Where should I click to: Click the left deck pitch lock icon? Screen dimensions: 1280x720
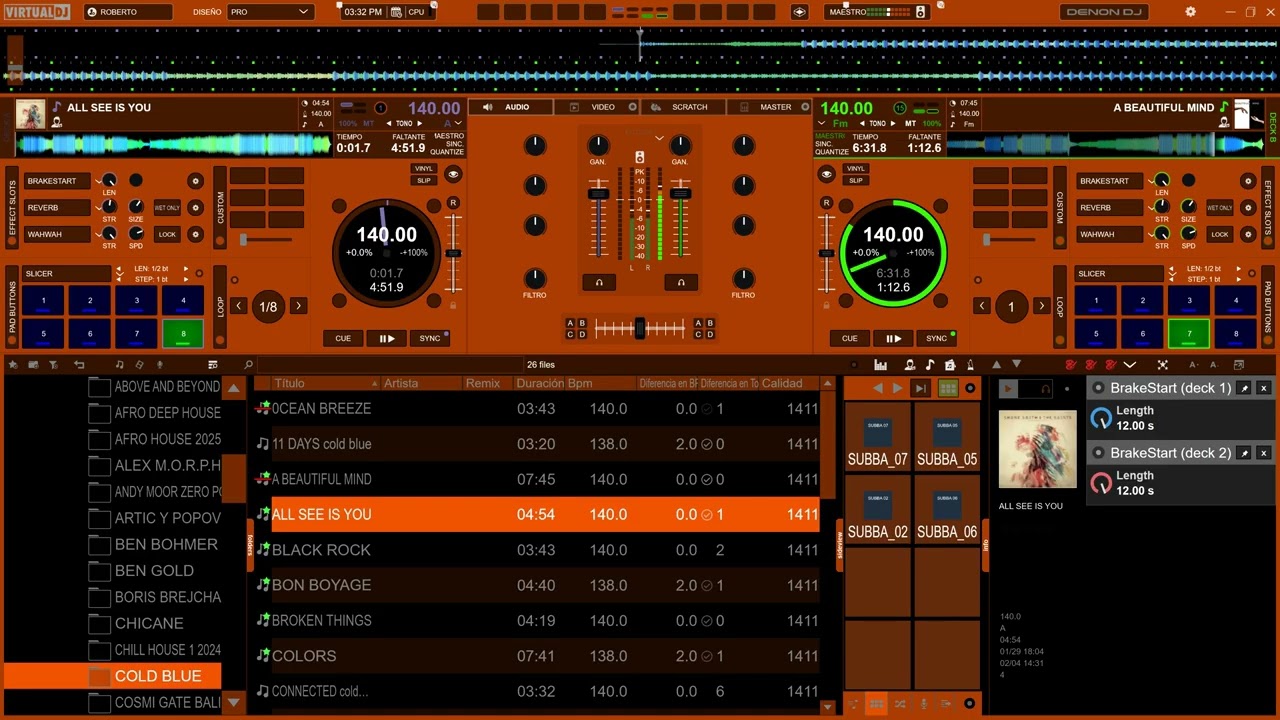[x=453, y=305]
